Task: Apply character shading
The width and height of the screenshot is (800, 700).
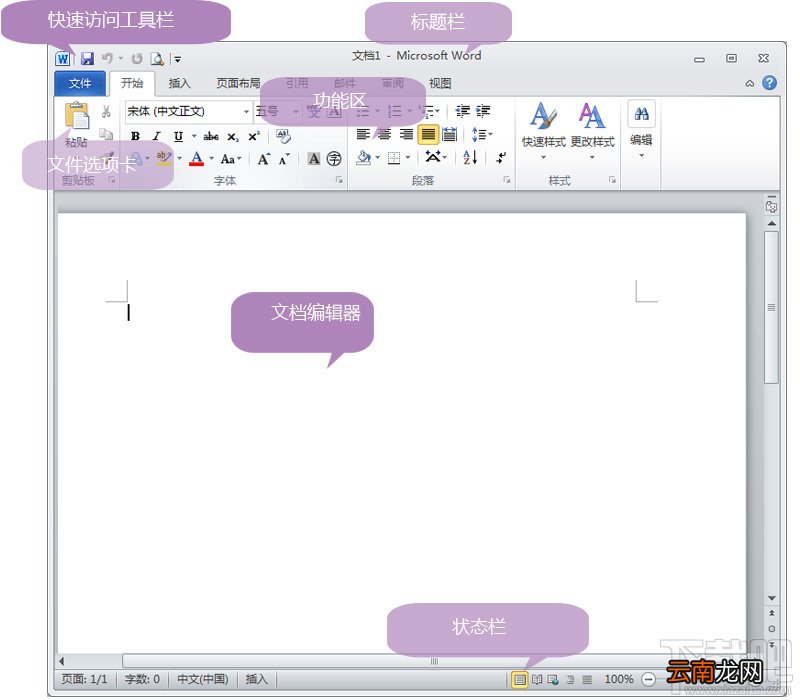Action: coord(314,159)
